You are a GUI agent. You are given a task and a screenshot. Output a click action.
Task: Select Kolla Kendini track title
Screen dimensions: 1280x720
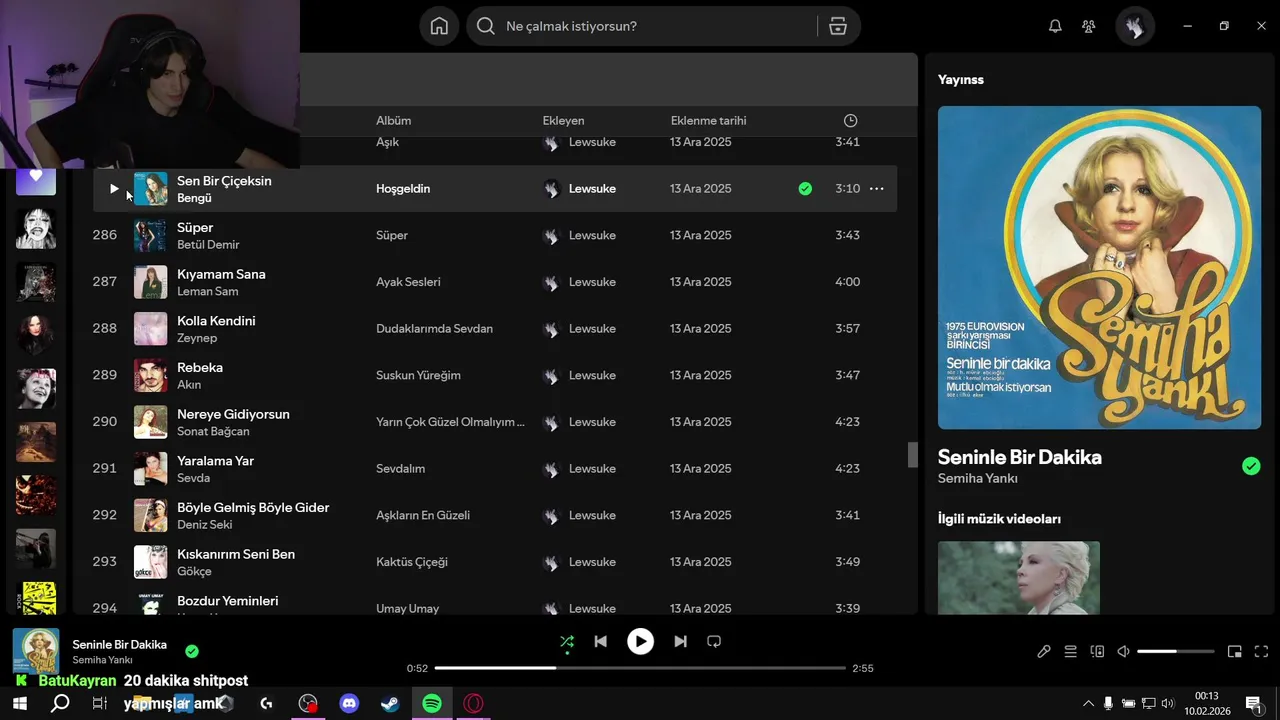coord(216,321)
